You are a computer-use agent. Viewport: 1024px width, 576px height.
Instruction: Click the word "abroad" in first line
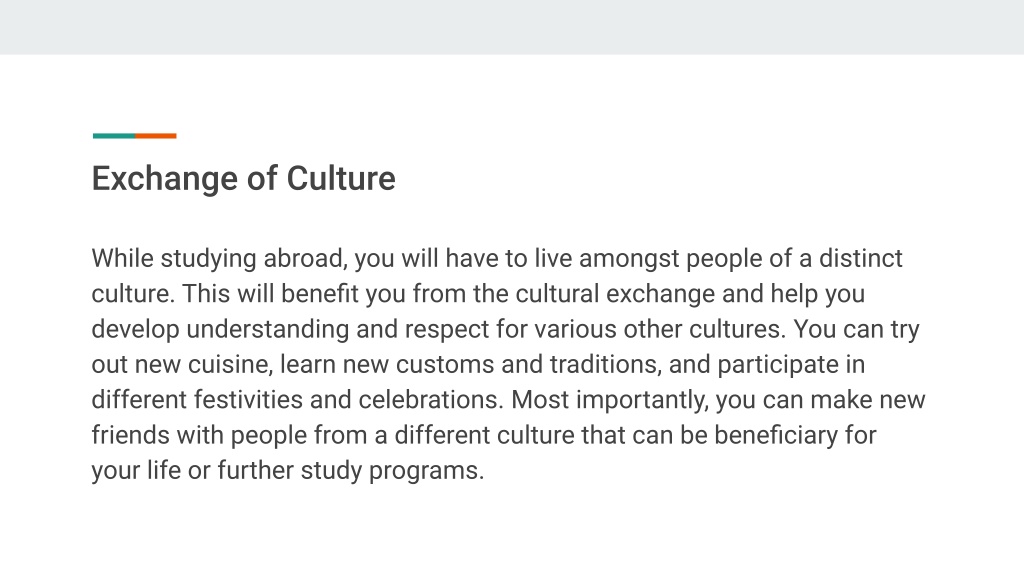tap(303, 259)
